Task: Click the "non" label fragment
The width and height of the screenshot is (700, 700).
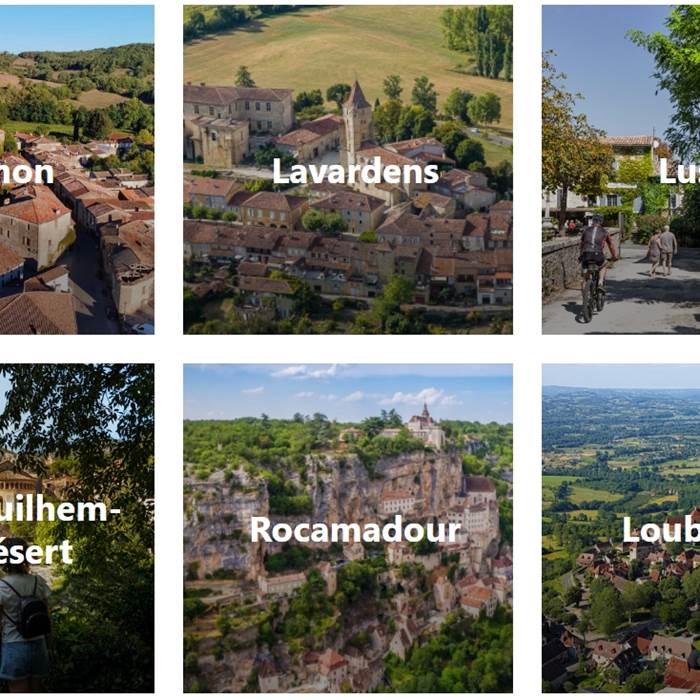Action: (27, 173)
